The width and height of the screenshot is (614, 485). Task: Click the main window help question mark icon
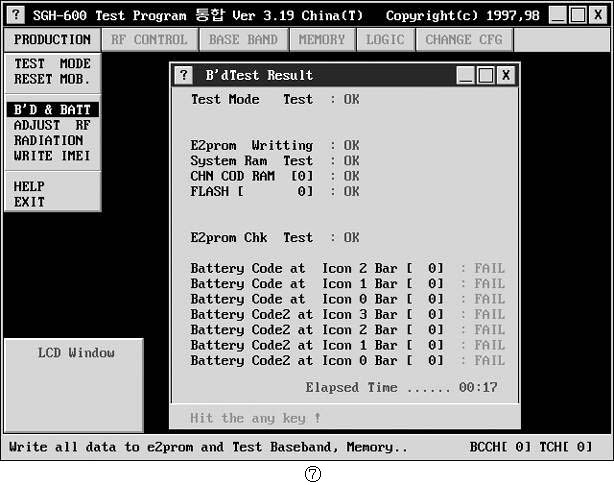(x=16, y=16)
